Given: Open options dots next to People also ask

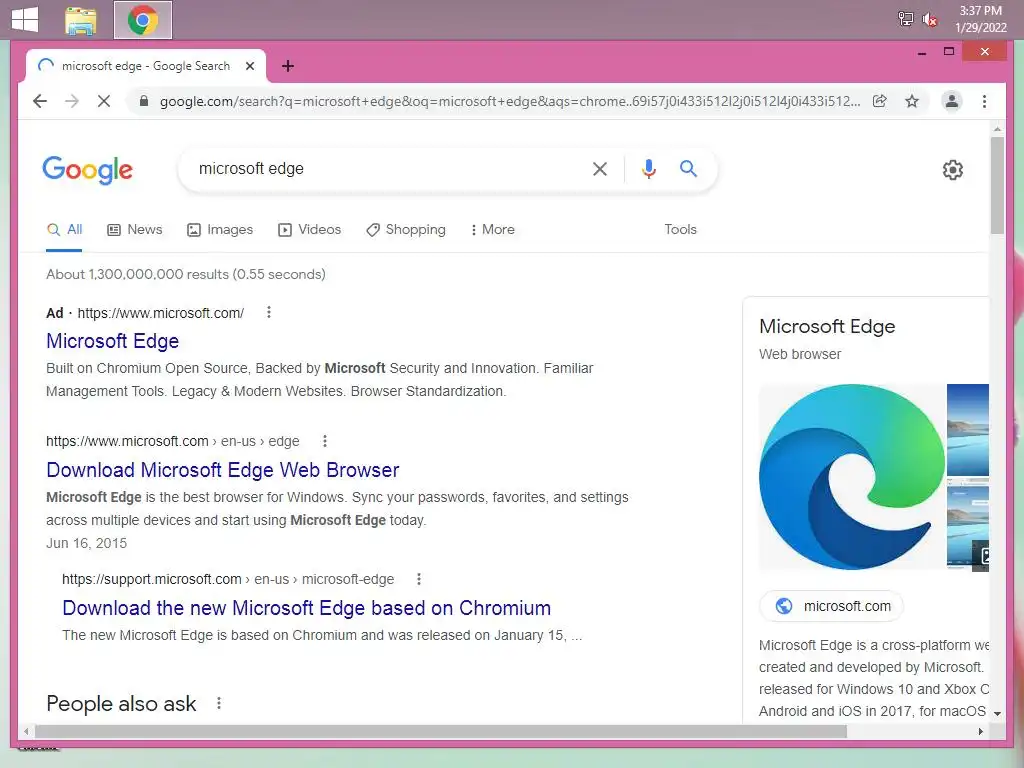Looking at the screenshot, I should [219, 703].
